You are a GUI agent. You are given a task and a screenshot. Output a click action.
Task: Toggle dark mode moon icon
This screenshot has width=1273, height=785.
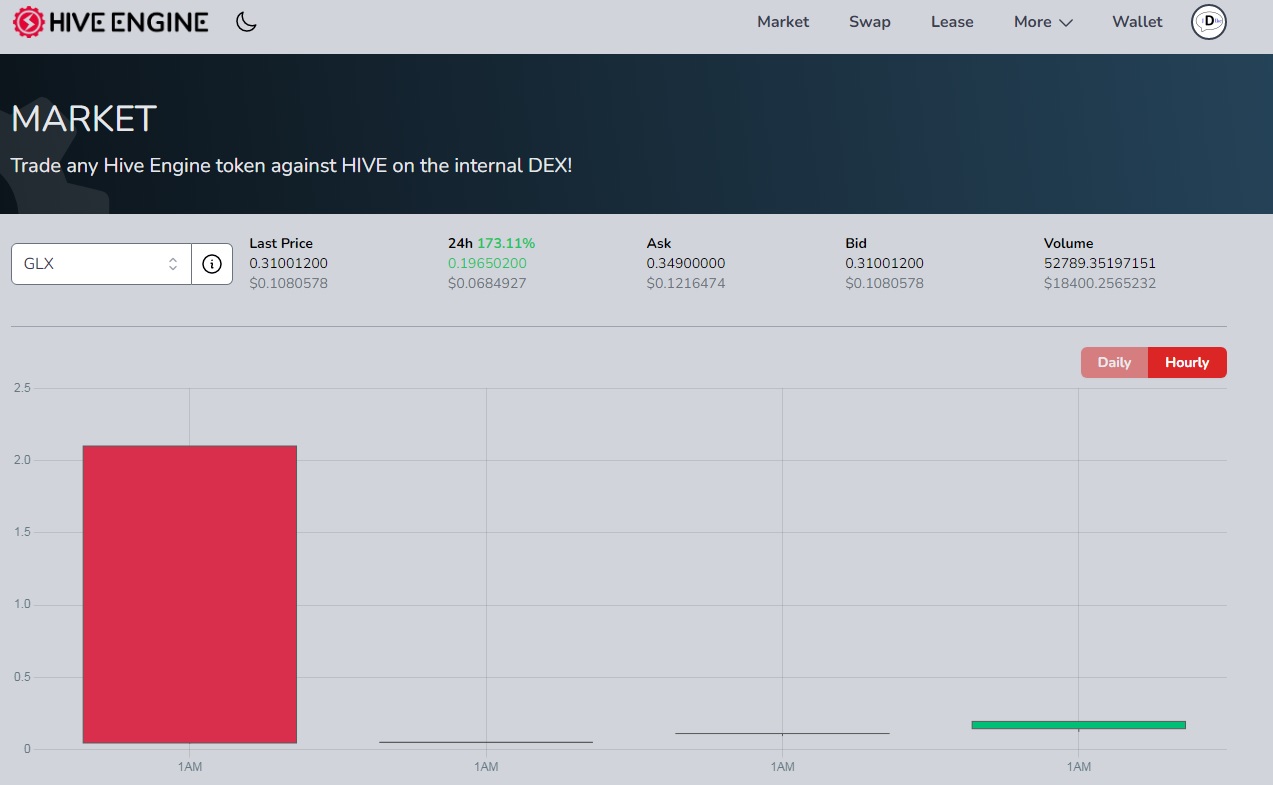click(x=246, y=22)
